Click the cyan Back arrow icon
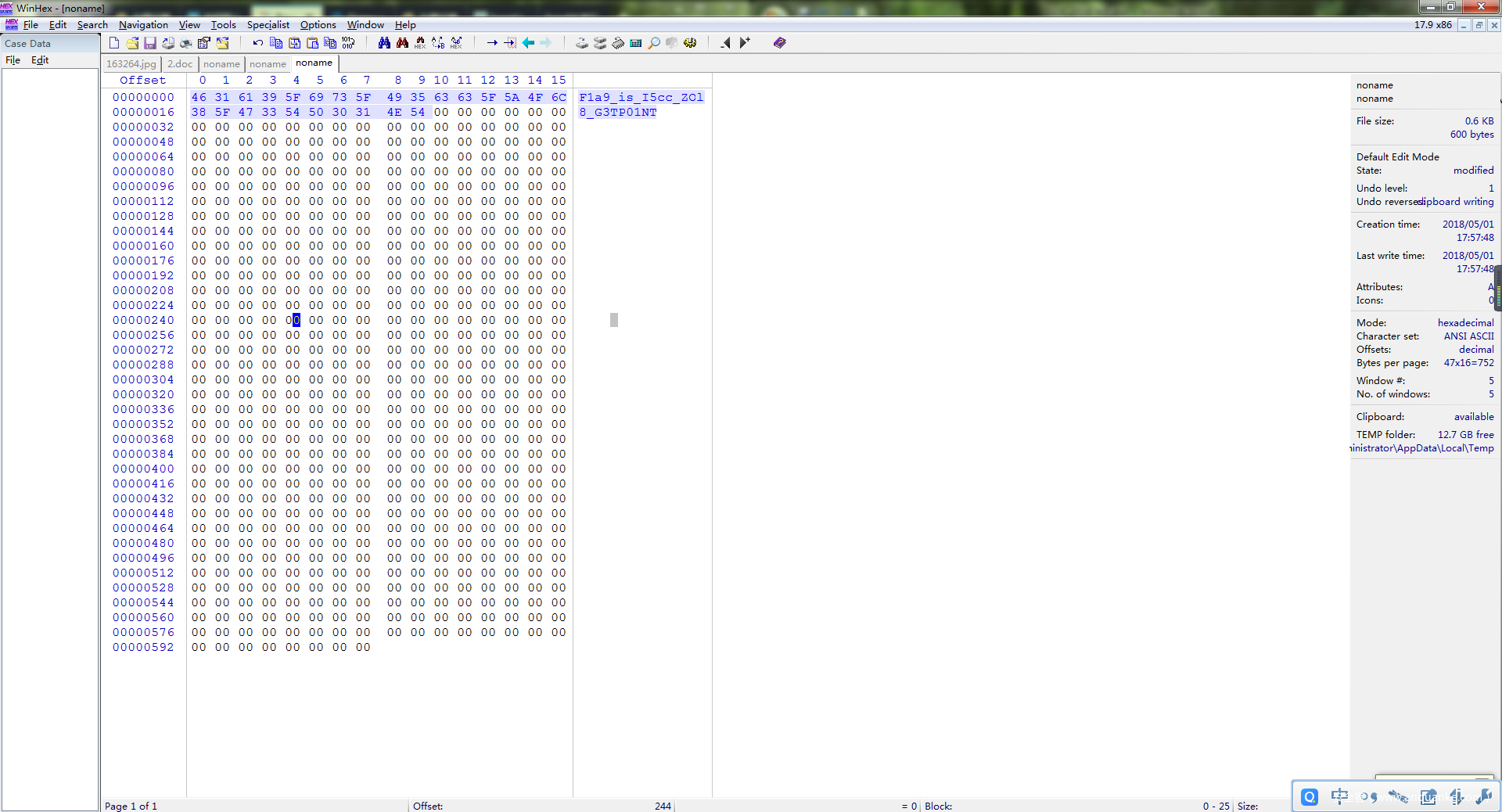The height and width of the screenshot is (812, 1502). (528, 43)
